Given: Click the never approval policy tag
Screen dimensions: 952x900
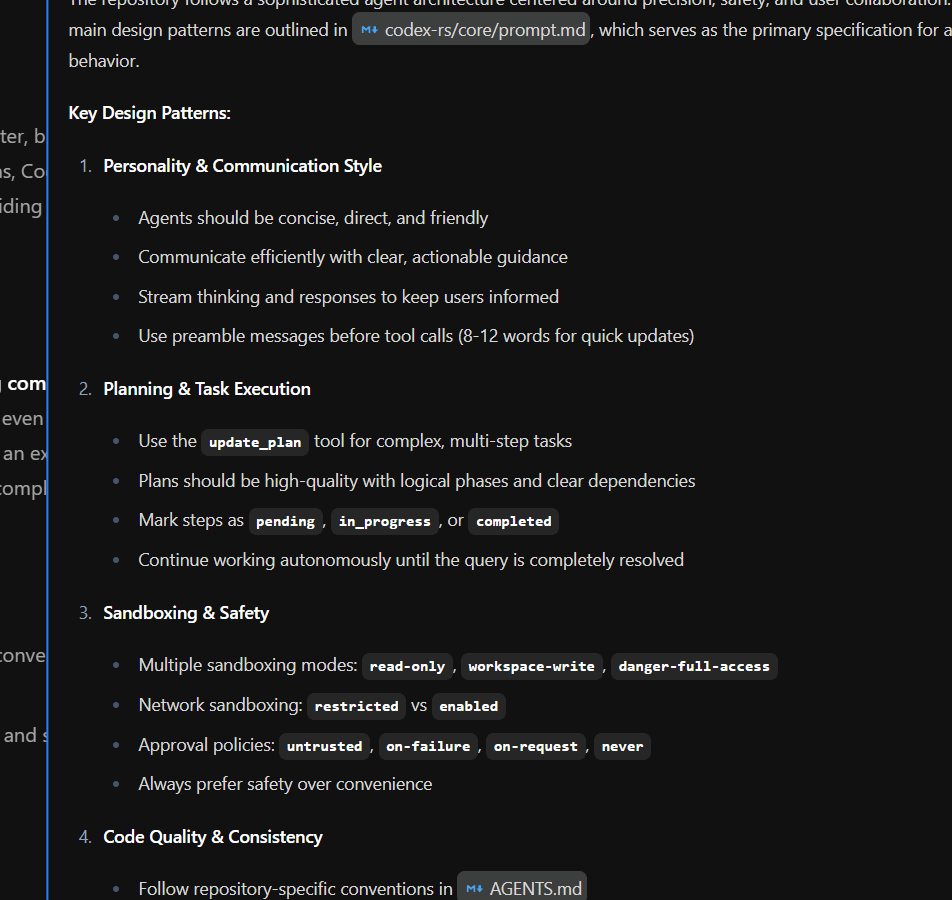Looking at the screenshot, I should pyautogui.click(x=622, y=747).
